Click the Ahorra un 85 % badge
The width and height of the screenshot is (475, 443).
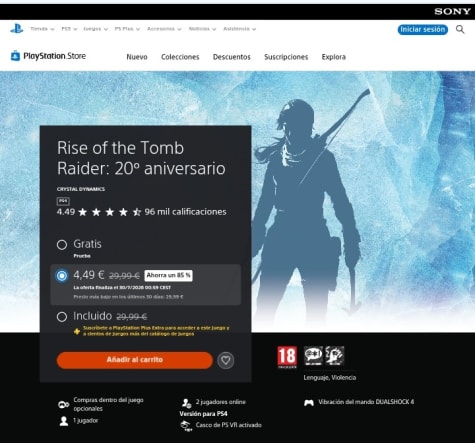168,275
